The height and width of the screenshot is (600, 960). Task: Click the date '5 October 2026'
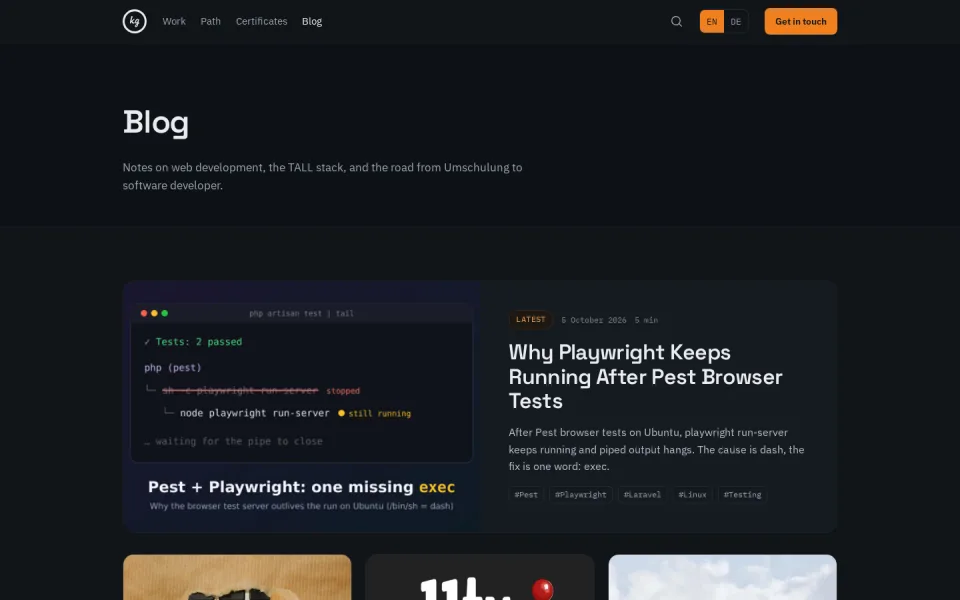pyautogui.click(x=594, y=320)
